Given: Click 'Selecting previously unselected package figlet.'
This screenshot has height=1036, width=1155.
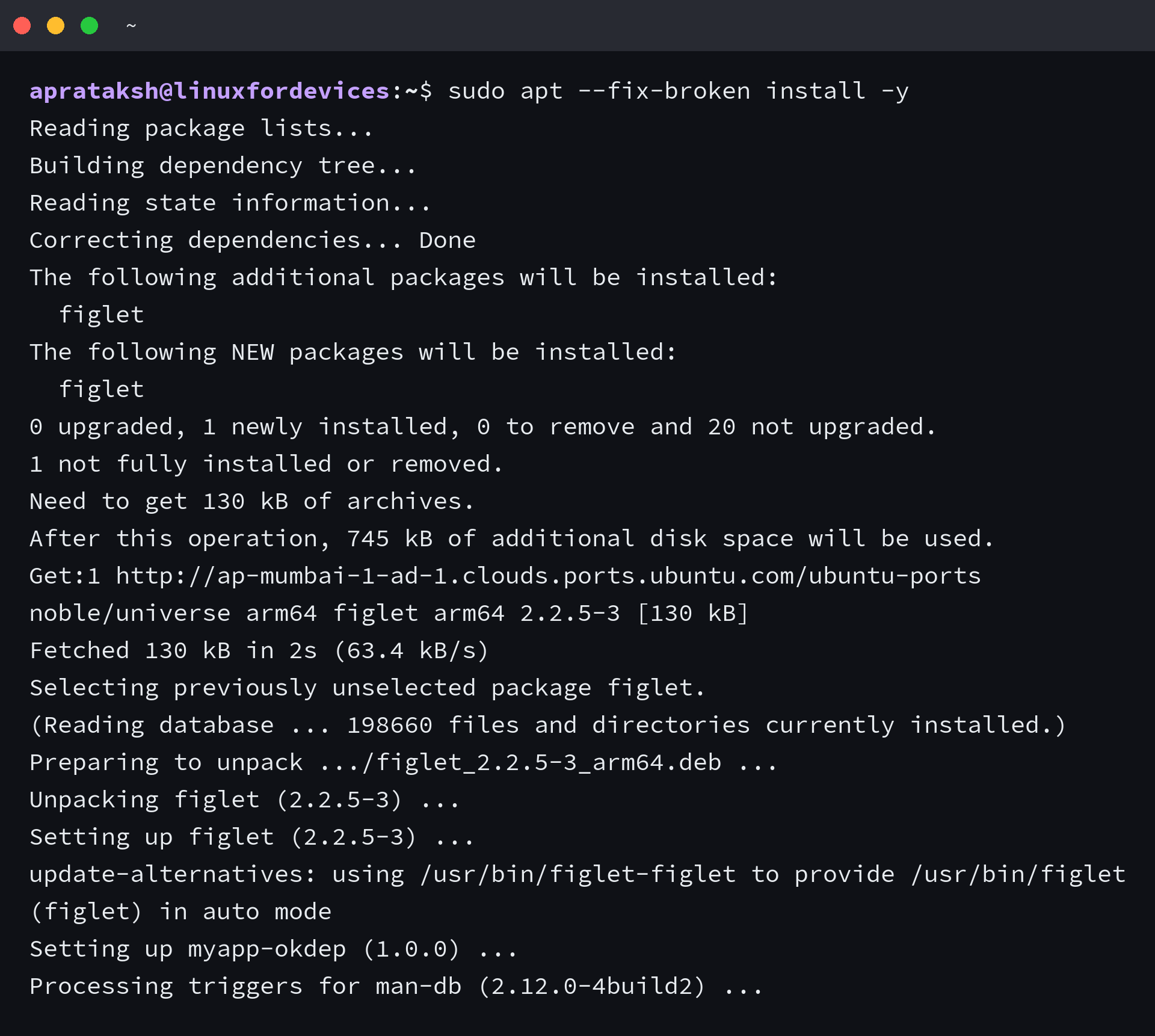Looking at the screenshot, I should 367,688.
